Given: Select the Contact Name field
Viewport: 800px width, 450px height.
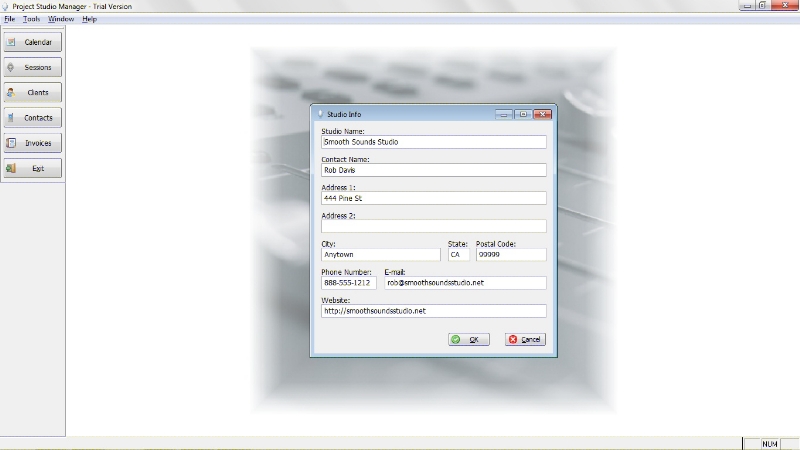Looking at the screenshot, I should pyautogui.click(x=433, y=170).
